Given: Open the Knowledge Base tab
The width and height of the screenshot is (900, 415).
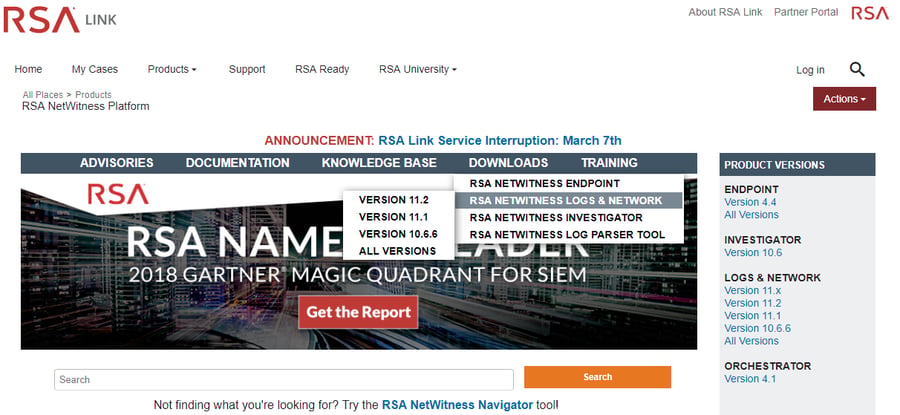Looking at the screenshot, I should (x=379, y=163).
